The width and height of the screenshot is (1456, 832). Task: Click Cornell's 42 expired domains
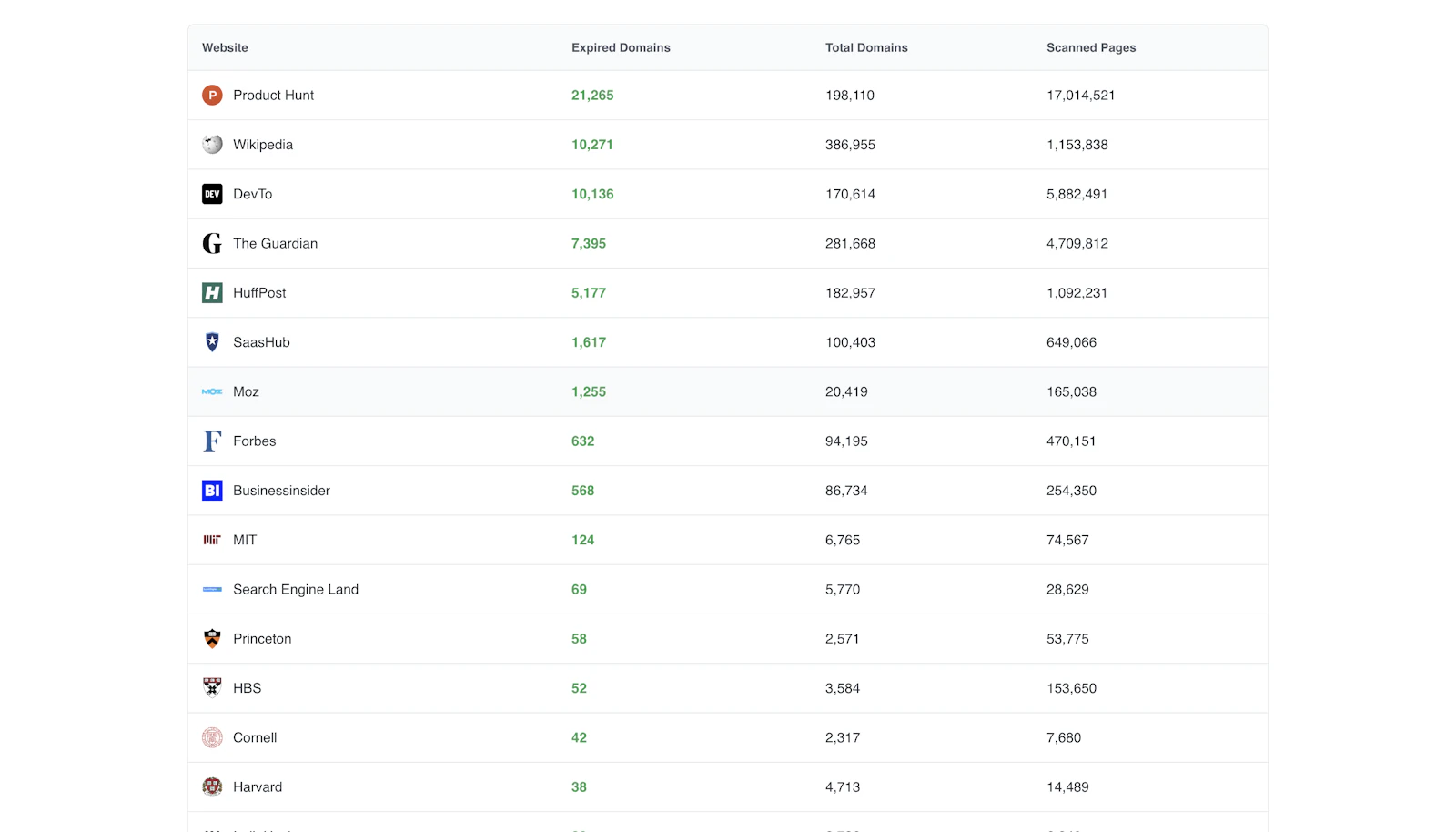point(579,737)
